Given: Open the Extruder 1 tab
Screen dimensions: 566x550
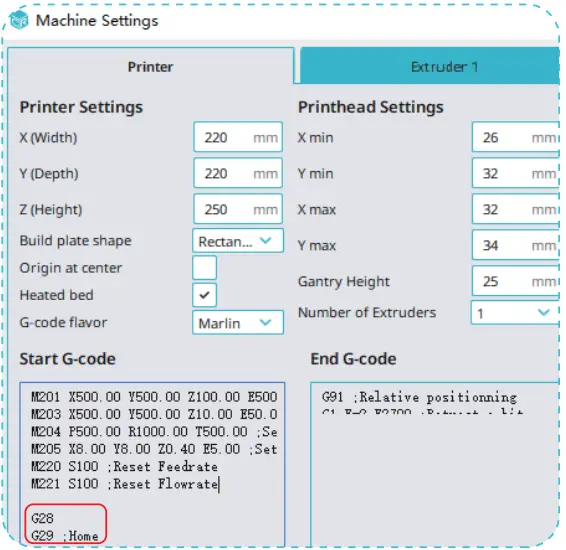Looking at the screenshot, I should pyautogui.click(x=430, y=66).
